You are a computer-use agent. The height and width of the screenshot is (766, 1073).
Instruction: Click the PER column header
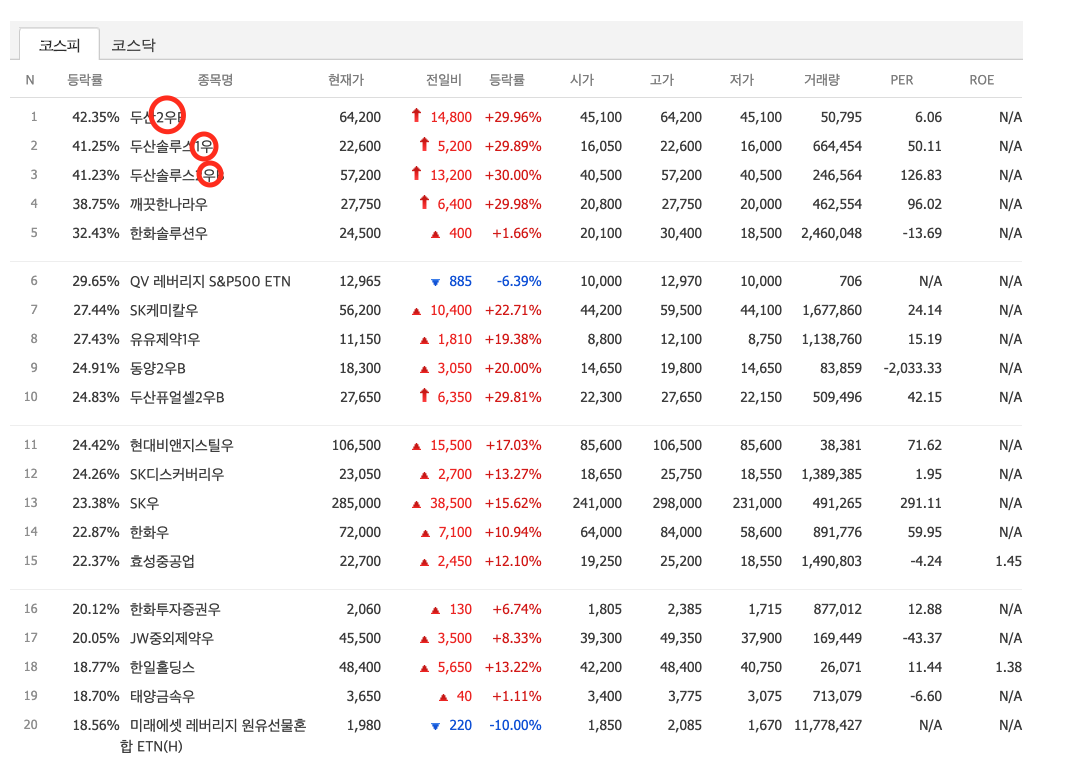click(x=901, y=80)
